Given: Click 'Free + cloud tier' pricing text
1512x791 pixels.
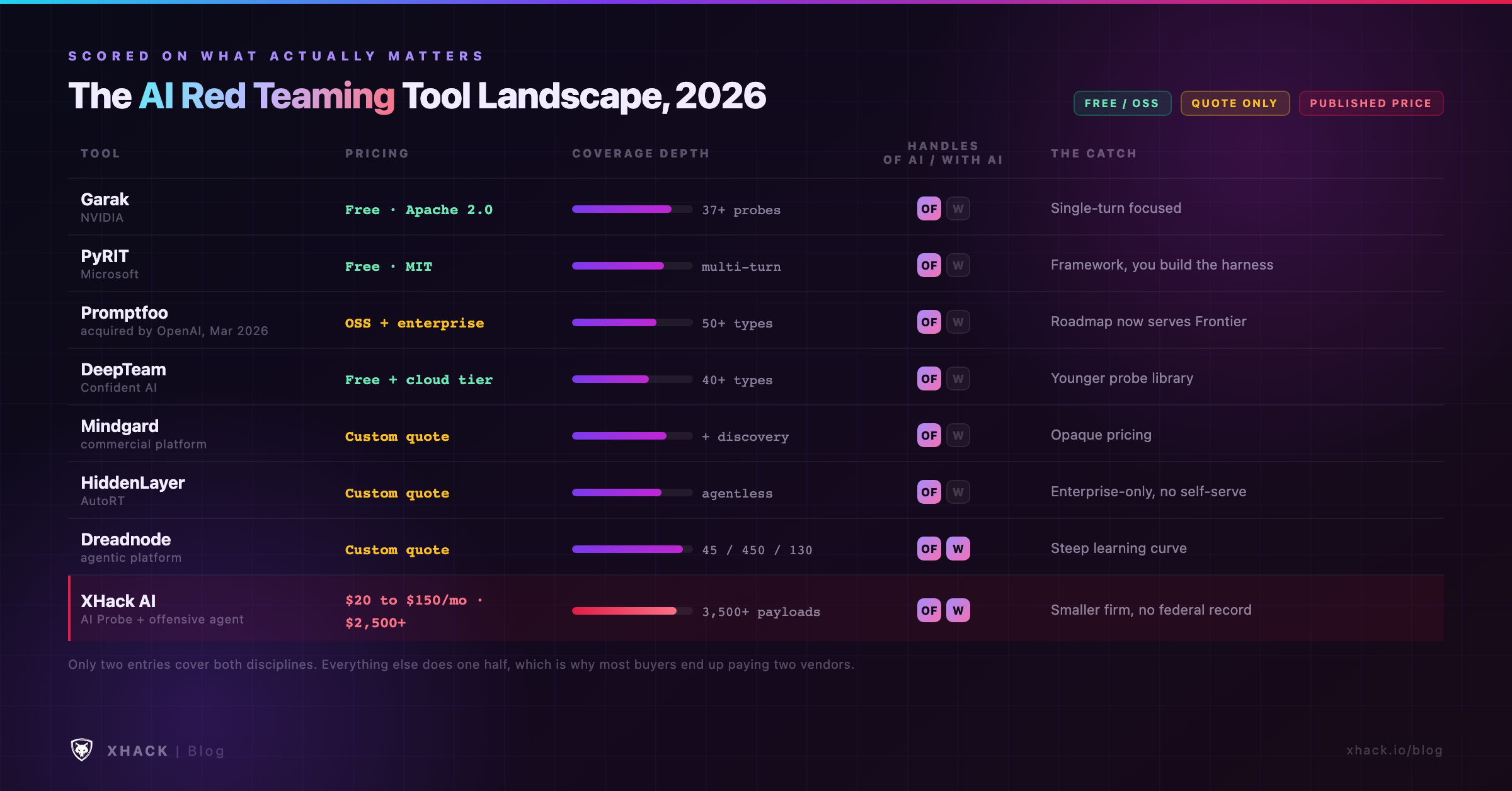Looking at the screenshot, I should (x=419, y=380).
